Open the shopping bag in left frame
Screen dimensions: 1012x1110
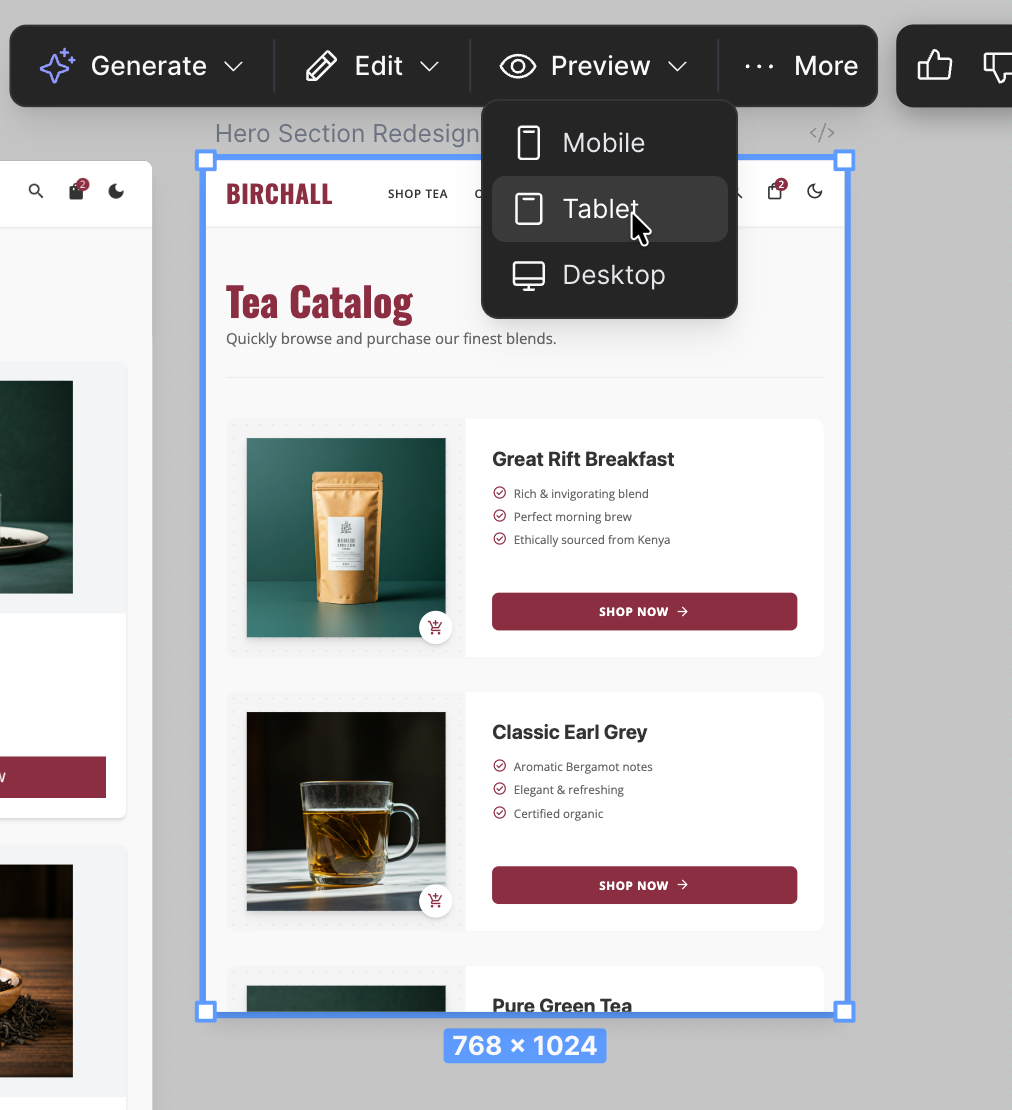click(76, 191)
